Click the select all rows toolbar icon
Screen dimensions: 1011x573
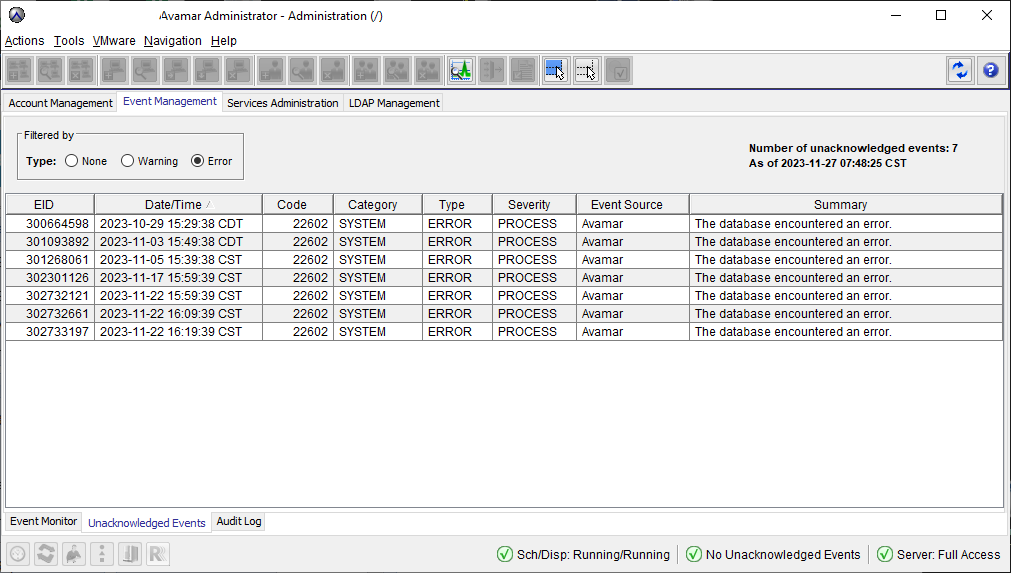(555, 70)
